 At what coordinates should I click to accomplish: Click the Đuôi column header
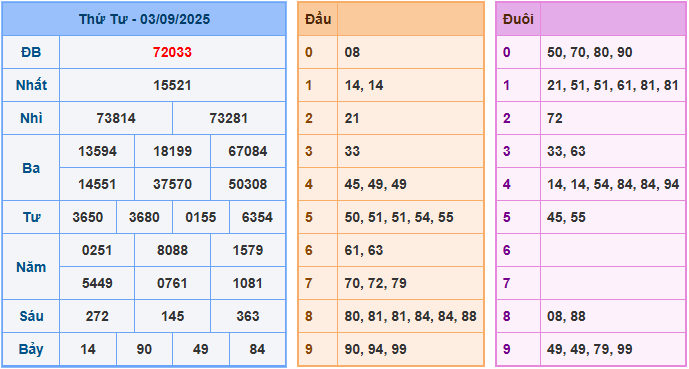pos(518,19)
